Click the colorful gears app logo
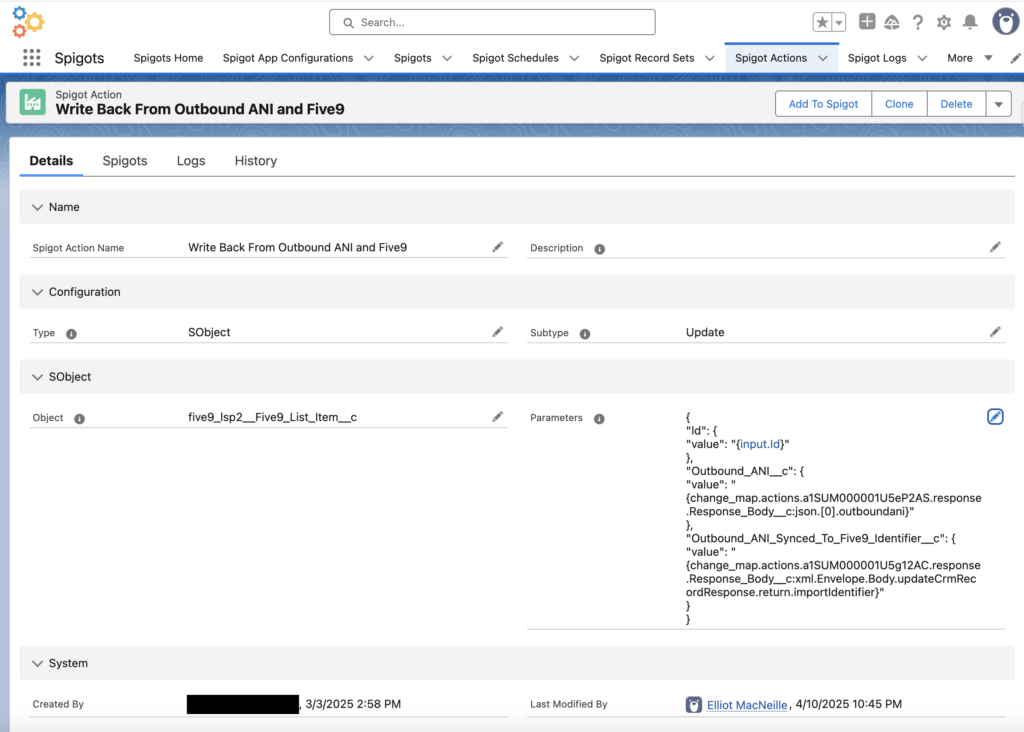Viewport: 1024px width, 732px height. coord(27,22)
